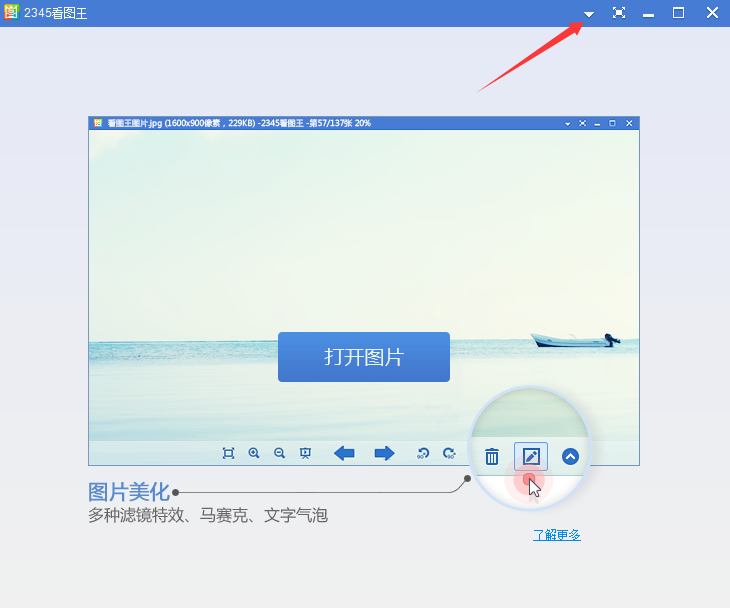Open the 了解更多 link
This screenshot has width=730, height=608.
click(557, 535)
